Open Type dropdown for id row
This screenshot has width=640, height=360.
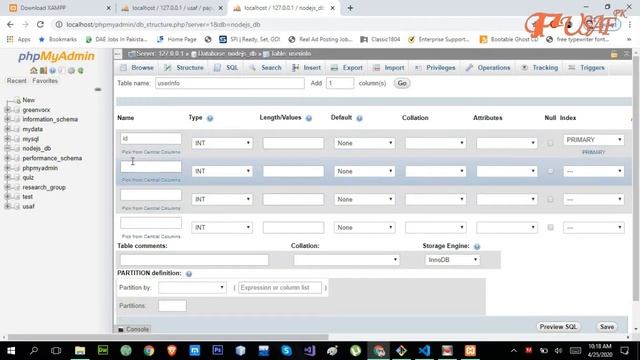coord(222,143)
